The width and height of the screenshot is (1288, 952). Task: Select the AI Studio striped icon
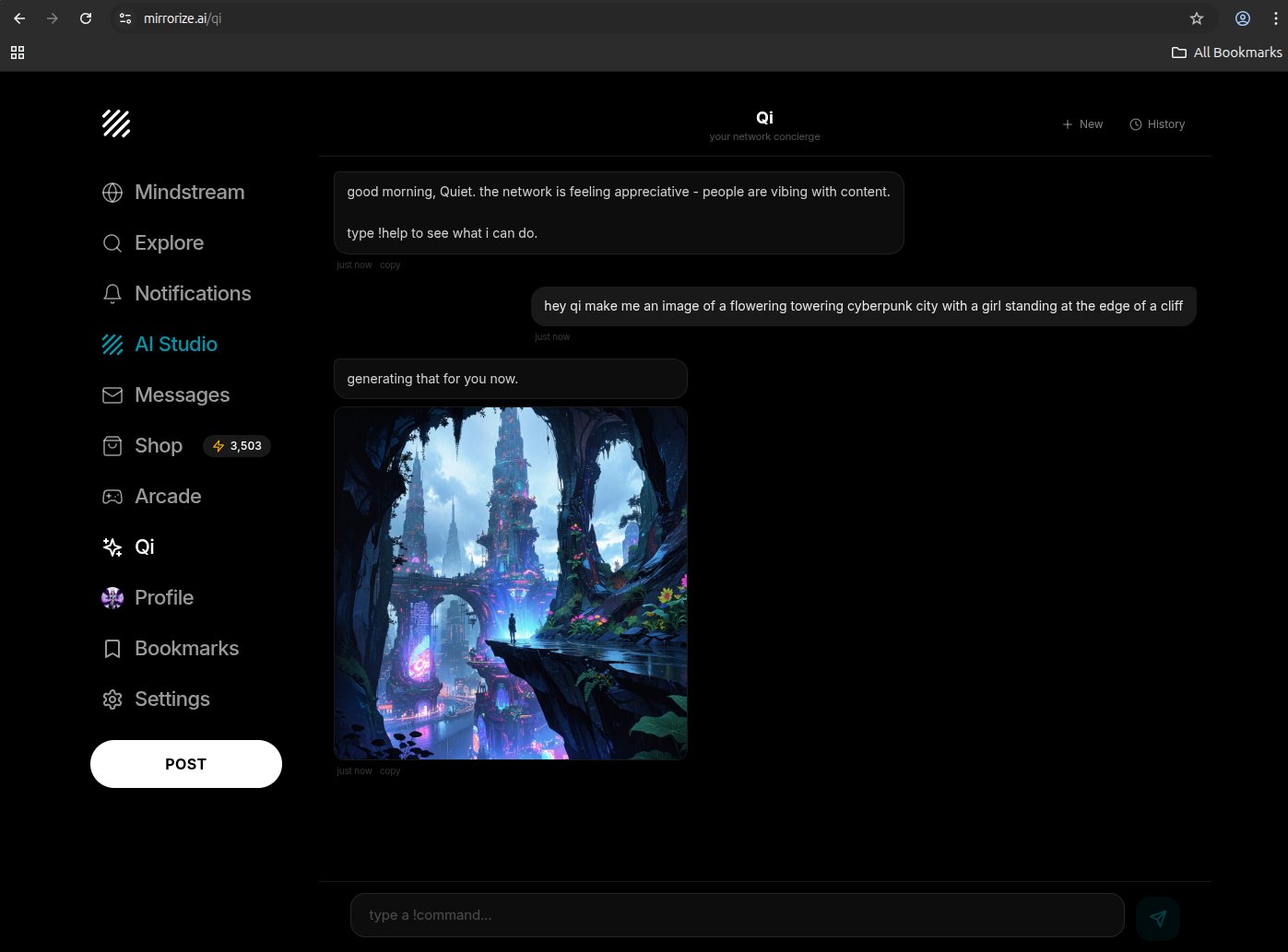click(x=112, y=345)
